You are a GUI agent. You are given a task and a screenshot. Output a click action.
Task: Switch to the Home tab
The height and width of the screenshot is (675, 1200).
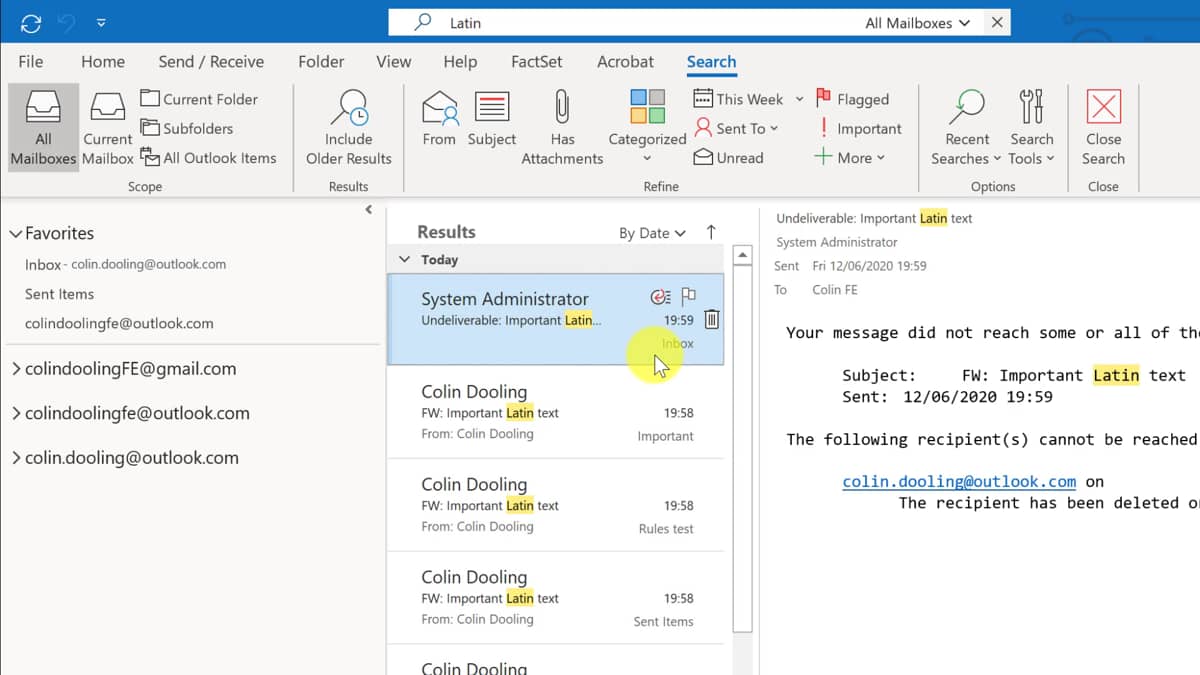click(103, 61)
